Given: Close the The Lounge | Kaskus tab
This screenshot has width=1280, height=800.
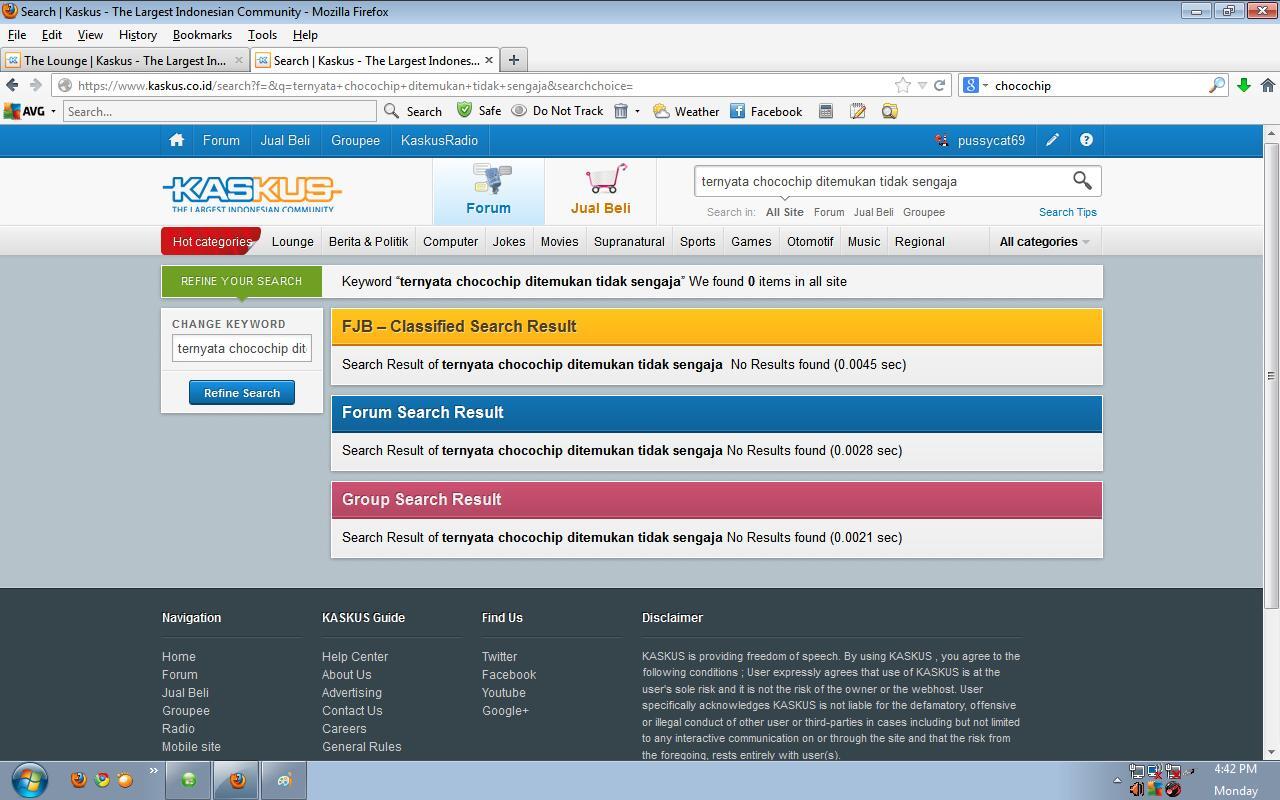Looking at the screenshot, I should click(x=239, y=60).
